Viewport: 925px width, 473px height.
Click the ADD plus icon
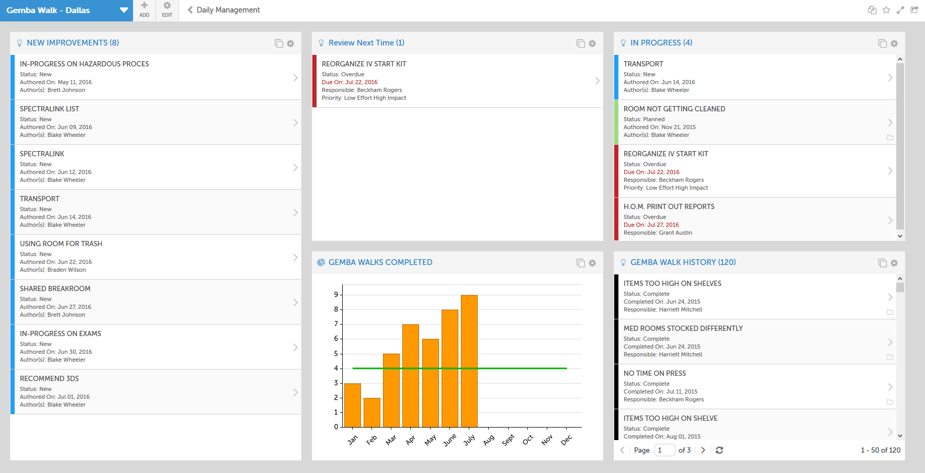(145, 5)
